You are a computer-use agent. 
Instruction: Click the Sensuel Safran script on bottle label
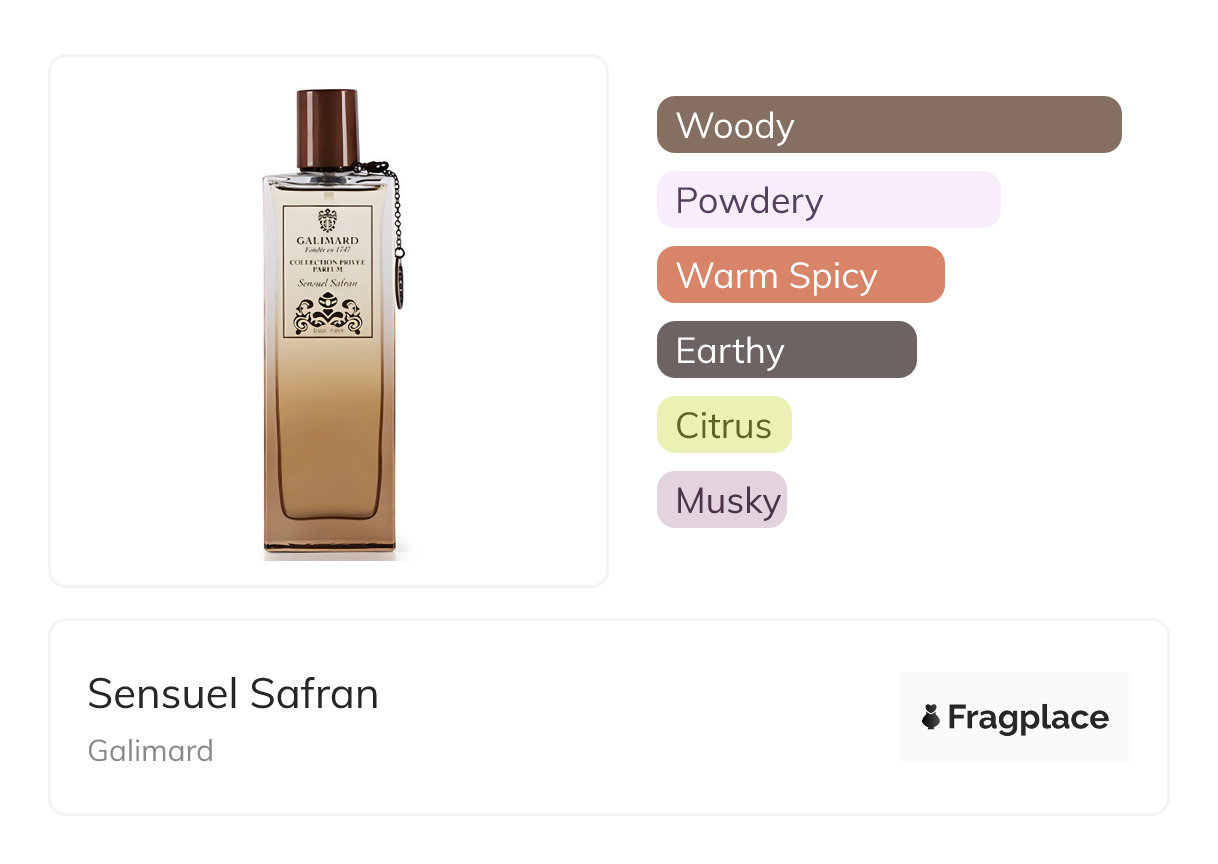pyautogui.click(x=327, y=284)
